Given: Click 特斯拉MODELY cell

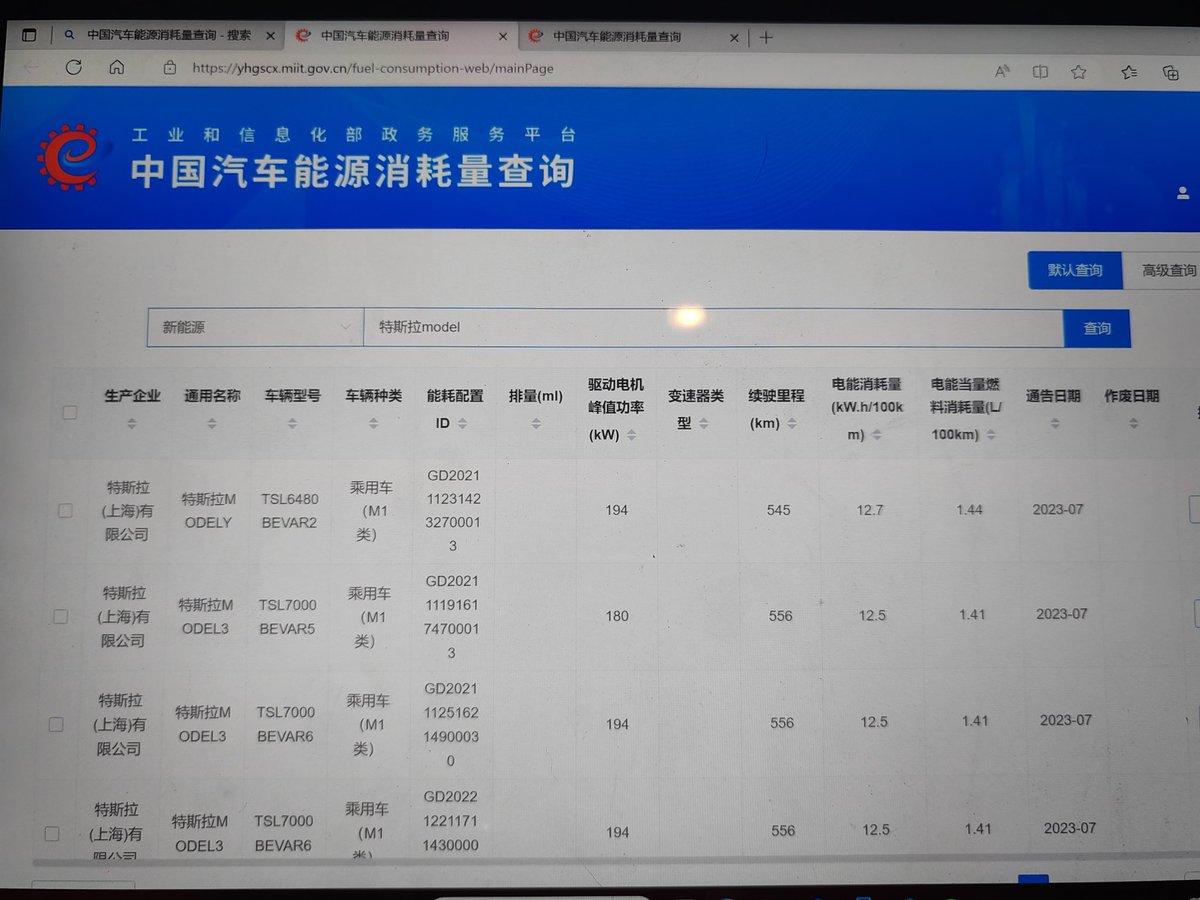Looking at the screenshot, I should 208,510.
